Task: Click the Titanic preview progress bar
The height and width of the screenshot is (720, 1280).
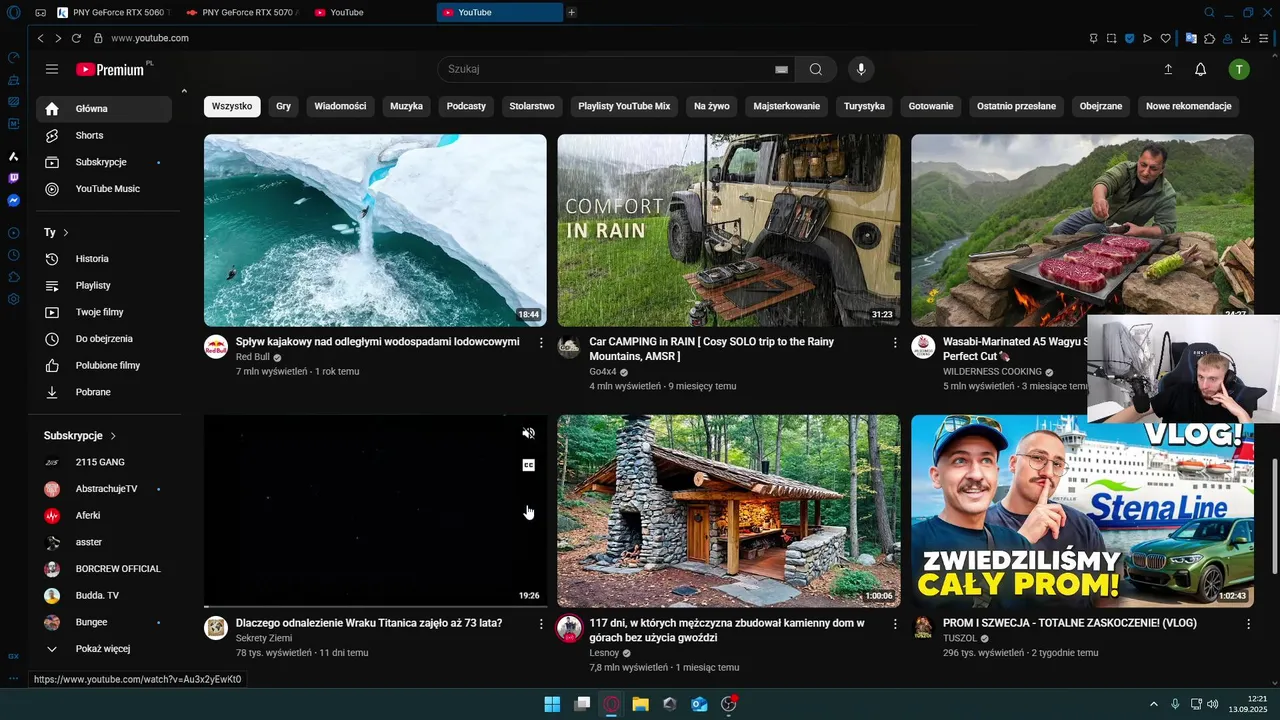Action: coord(375,606)
